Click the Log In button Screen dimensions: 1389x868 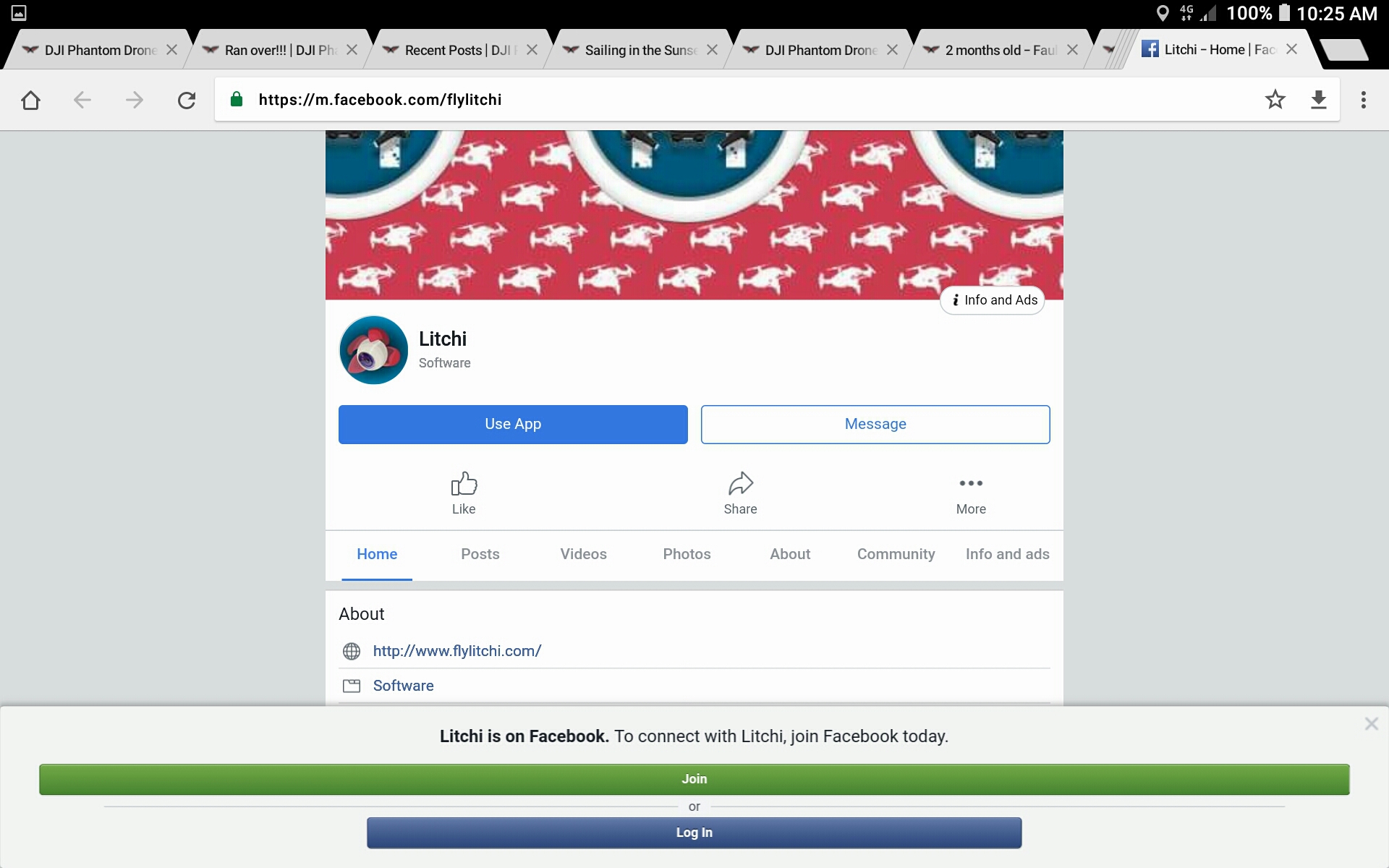click(694, 833)
